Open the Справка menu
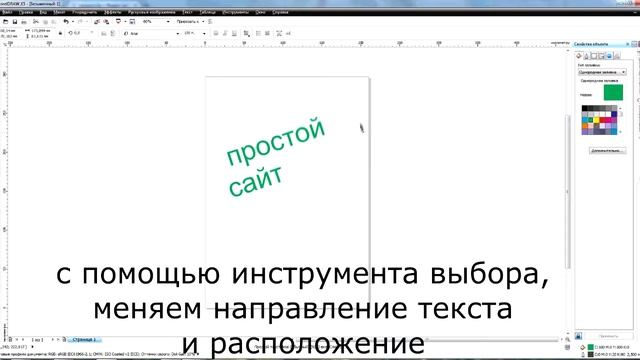This screenshot has width=640, height=360. tap(280, 12)
